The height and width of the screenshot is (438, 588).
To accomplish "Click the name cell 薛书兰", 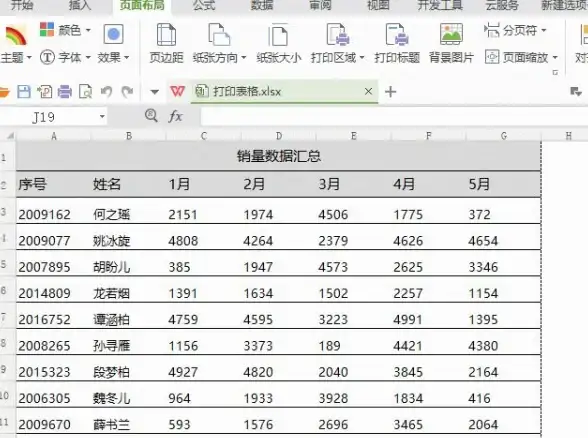I will (x=129, y=421).
